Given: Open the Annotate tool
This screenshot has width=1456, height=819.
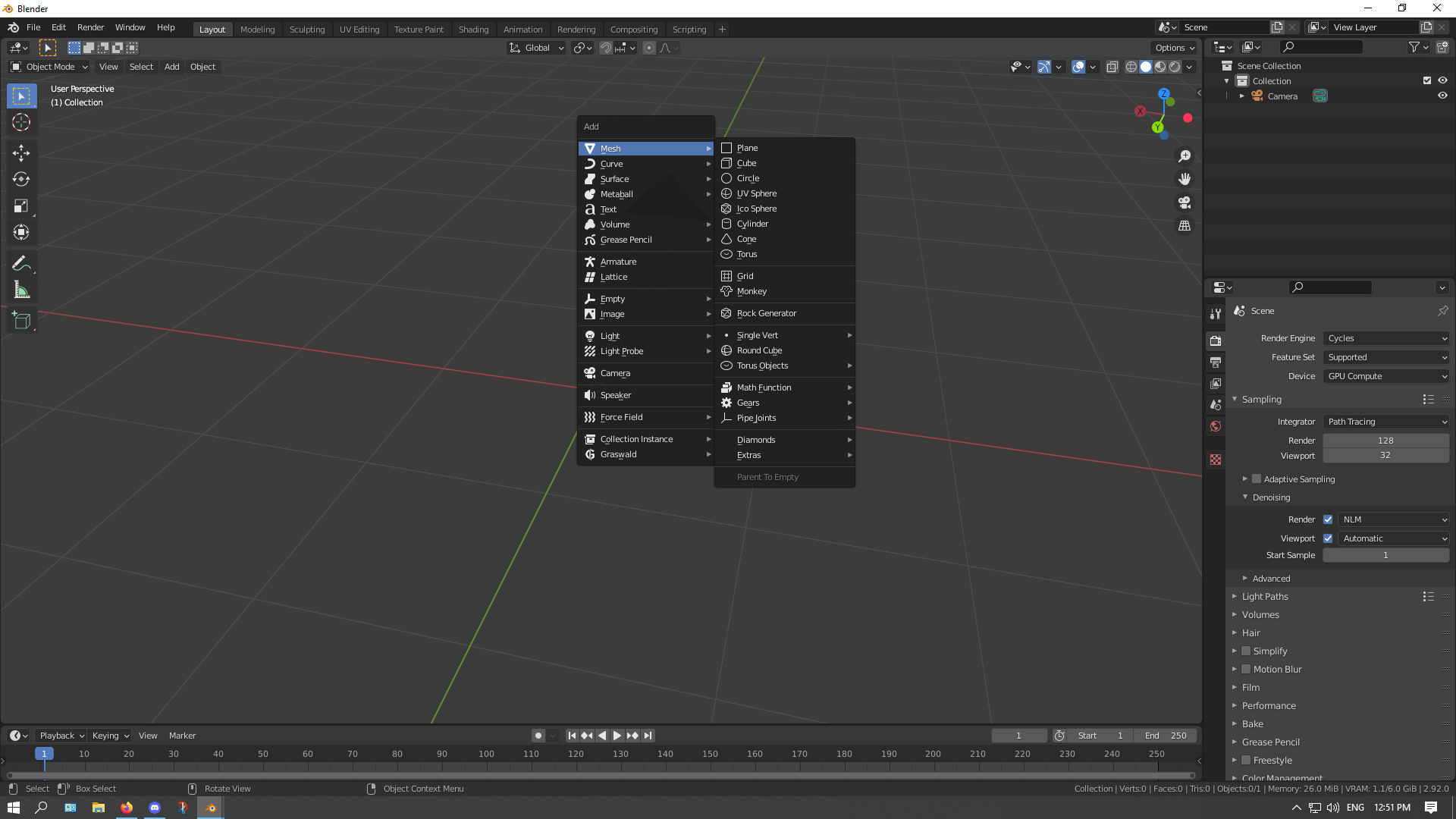Looking at the screenshot, I should [x=21, y=262].
